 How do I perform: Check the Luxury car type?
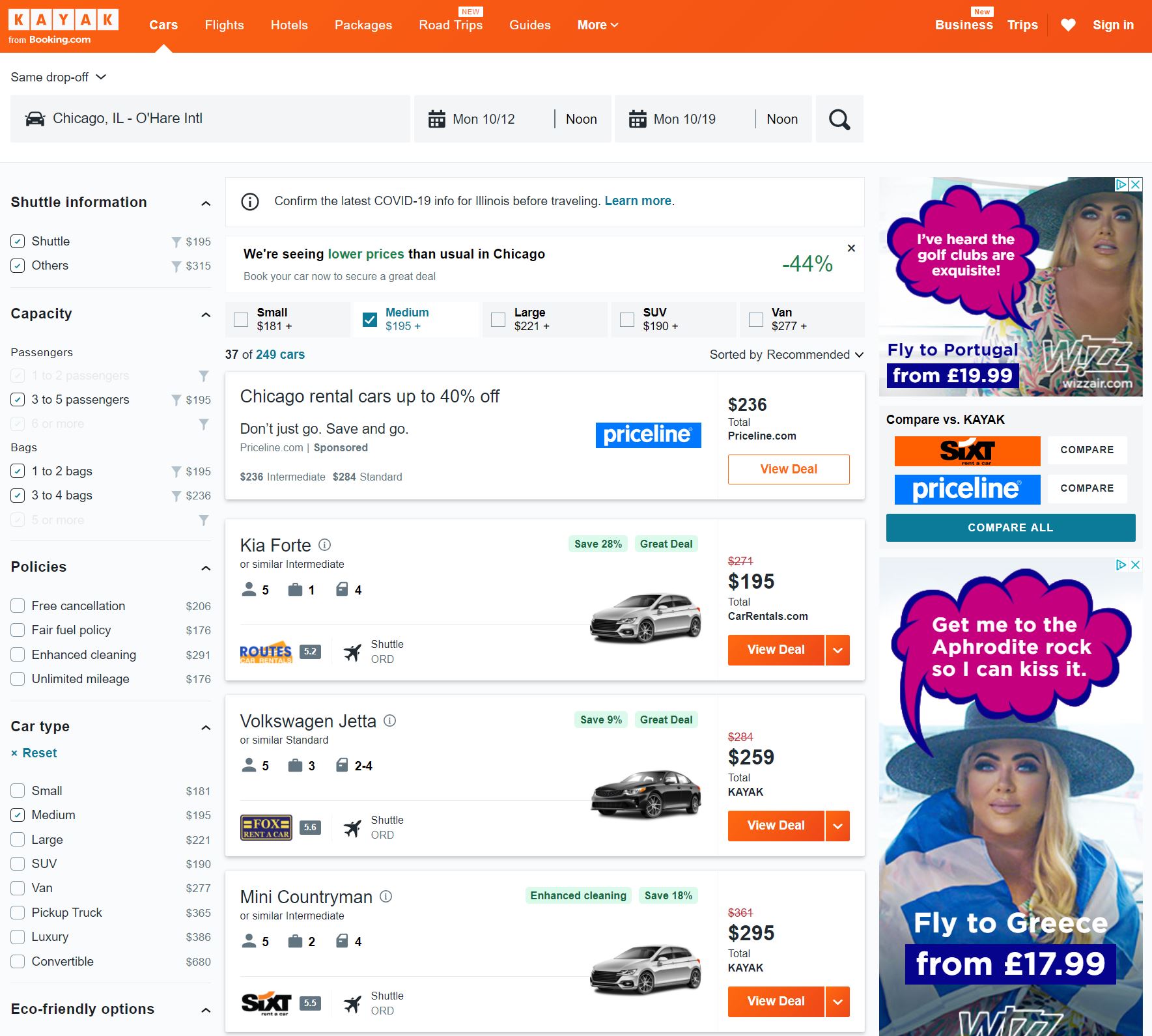coord(18,936)
